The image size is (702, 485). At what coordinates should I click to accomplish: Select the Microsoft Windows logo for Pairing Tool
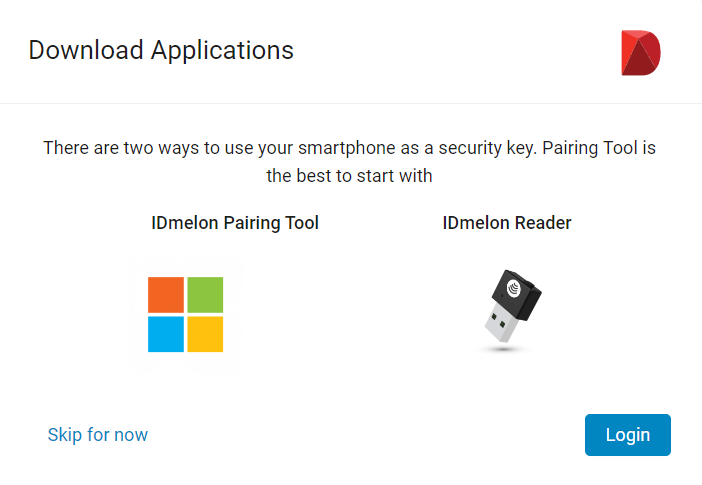185,314
